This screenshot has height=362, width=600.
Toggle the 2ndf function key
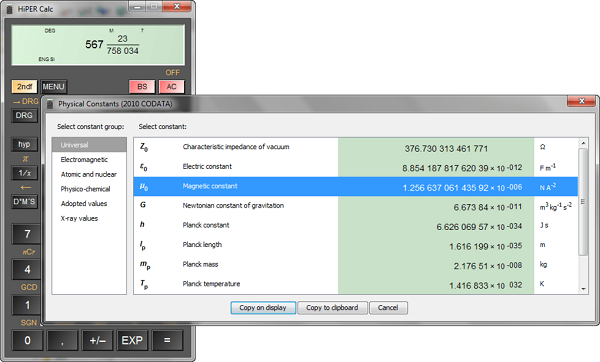[x=24, y=86]
